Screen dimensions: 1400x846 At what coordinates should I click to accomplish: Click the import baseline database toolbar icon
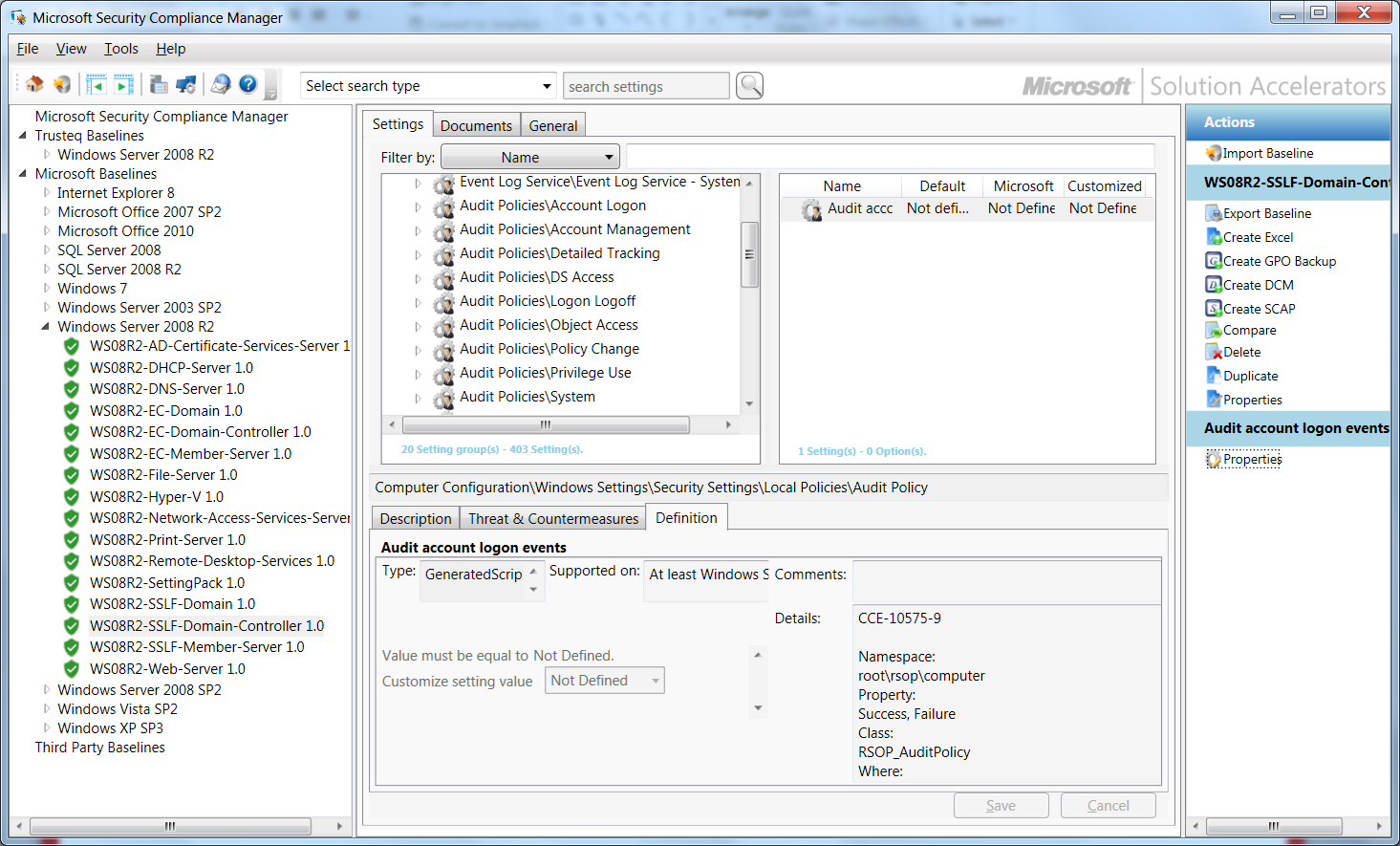[x=62, y=84]
